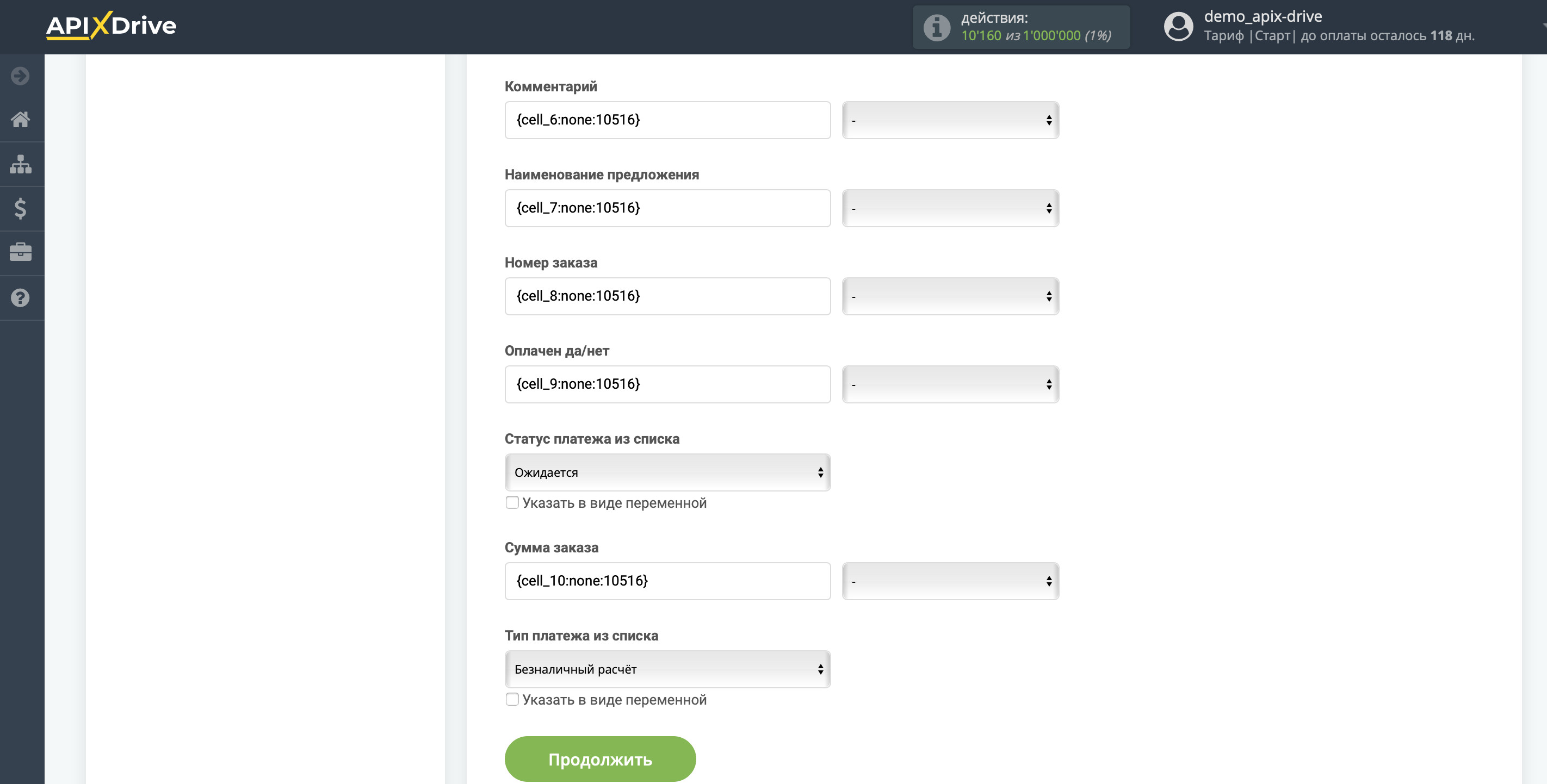Viewport: 1547px width, 784px height.
Task: Open dropdown next to Номер заказа field
Action: coord(950,296)
